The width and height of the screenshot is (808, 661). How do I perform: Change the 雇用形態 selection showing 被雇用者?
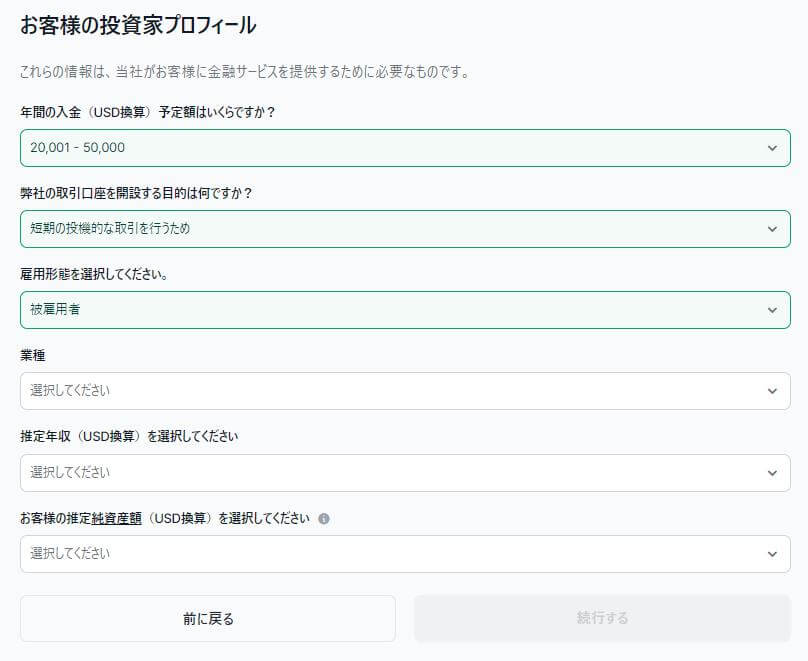[400, 310]
